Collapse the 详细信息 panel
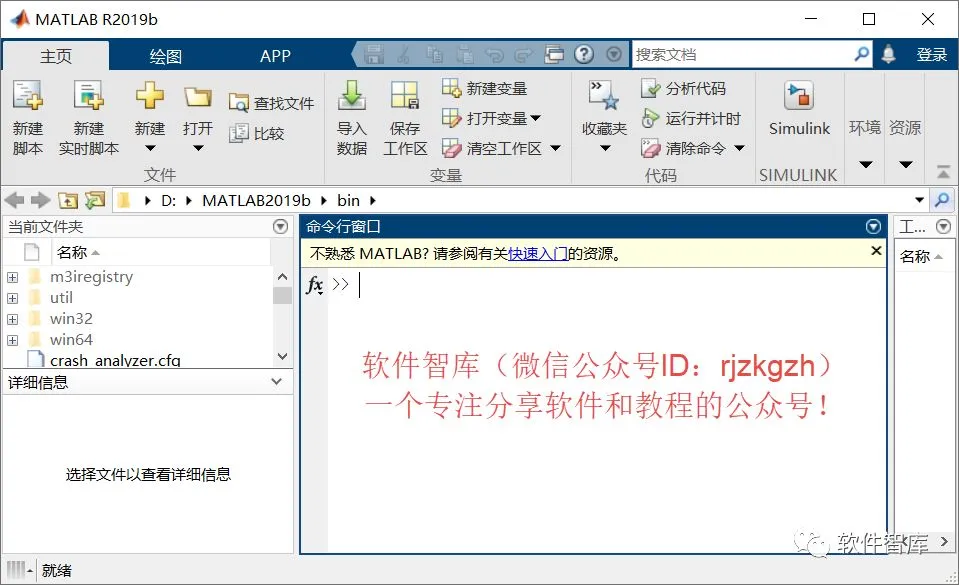959x585 pixels. (x=276, y=382)
